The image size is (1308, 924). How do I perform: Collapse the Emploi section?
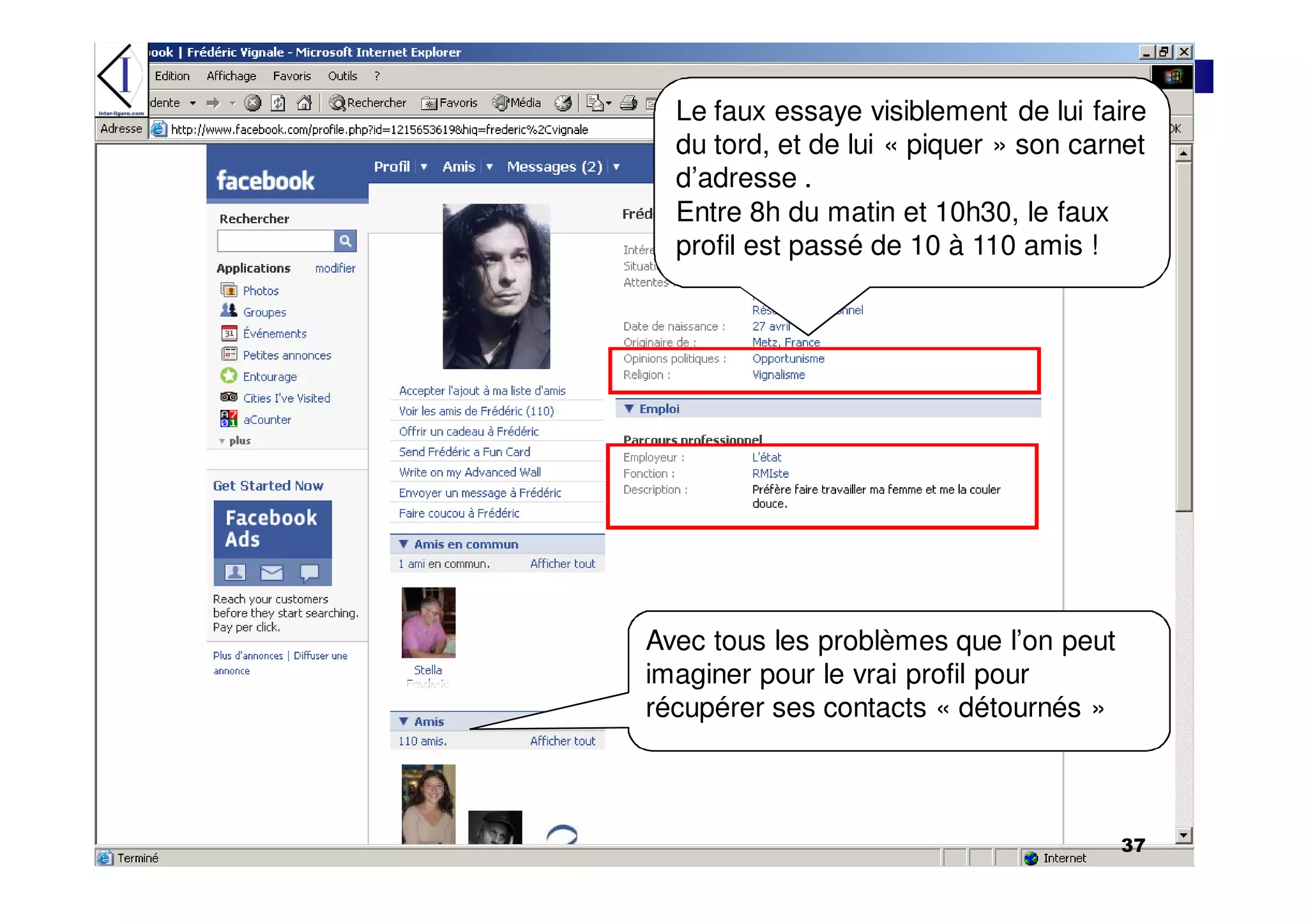(629, 409)
